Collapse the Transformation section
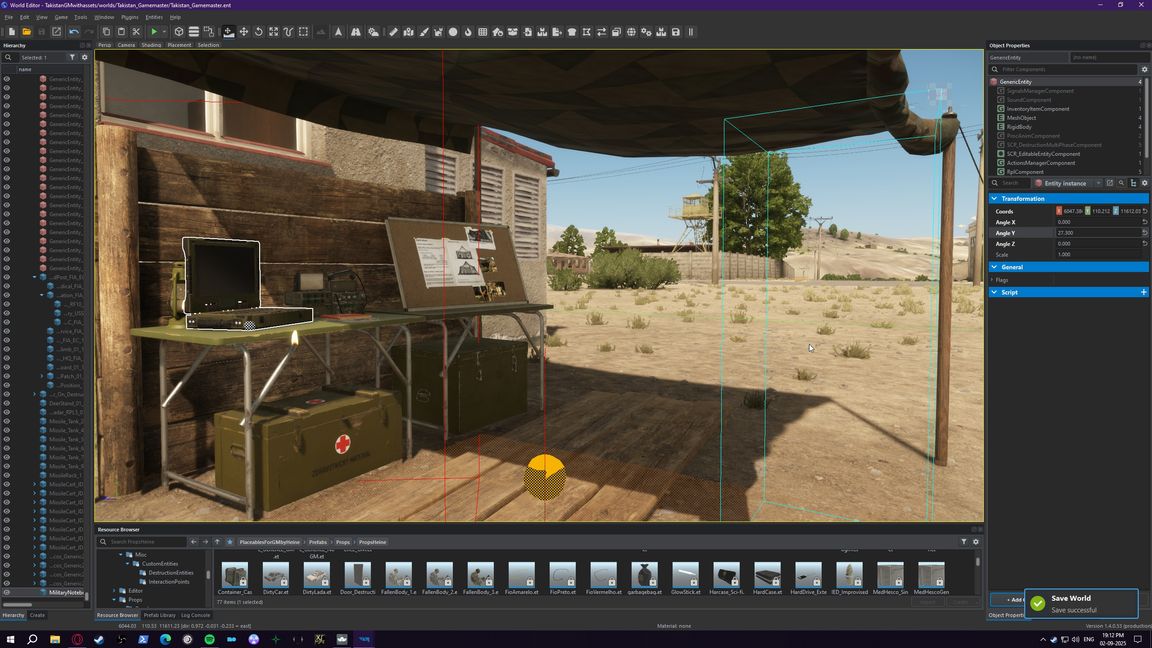Viewport: 1152px width, 648px height. tap(995, 199)
